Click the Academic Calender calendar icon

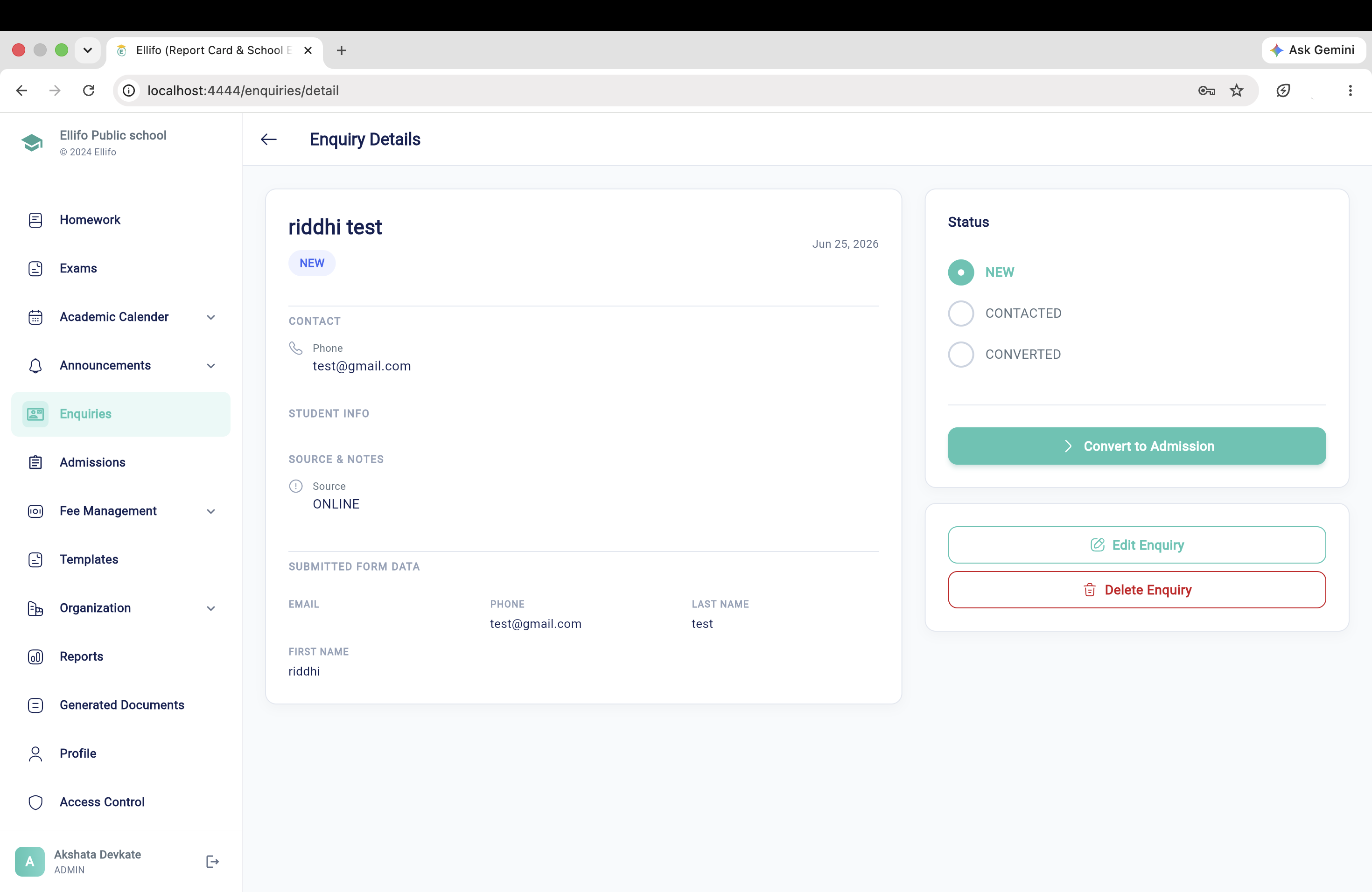click(x=35, y=317)
